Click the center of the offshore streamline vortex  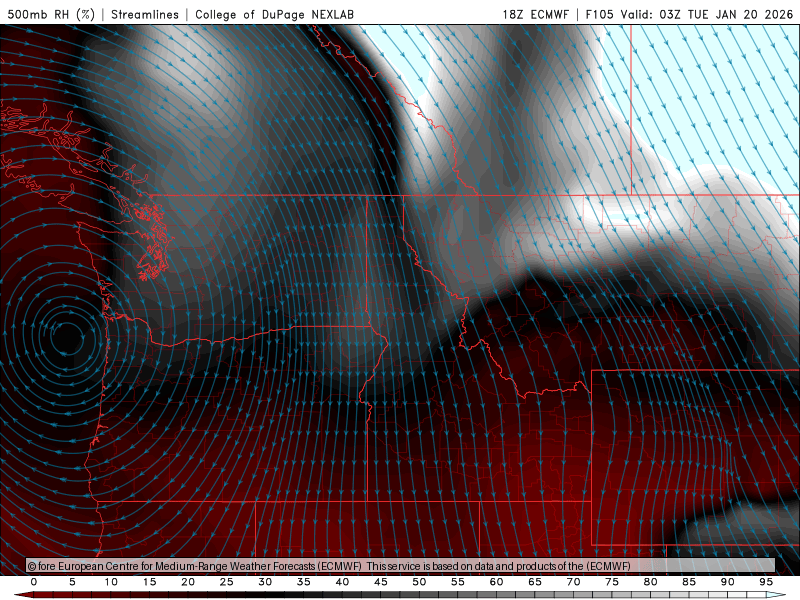pos(65,337)
